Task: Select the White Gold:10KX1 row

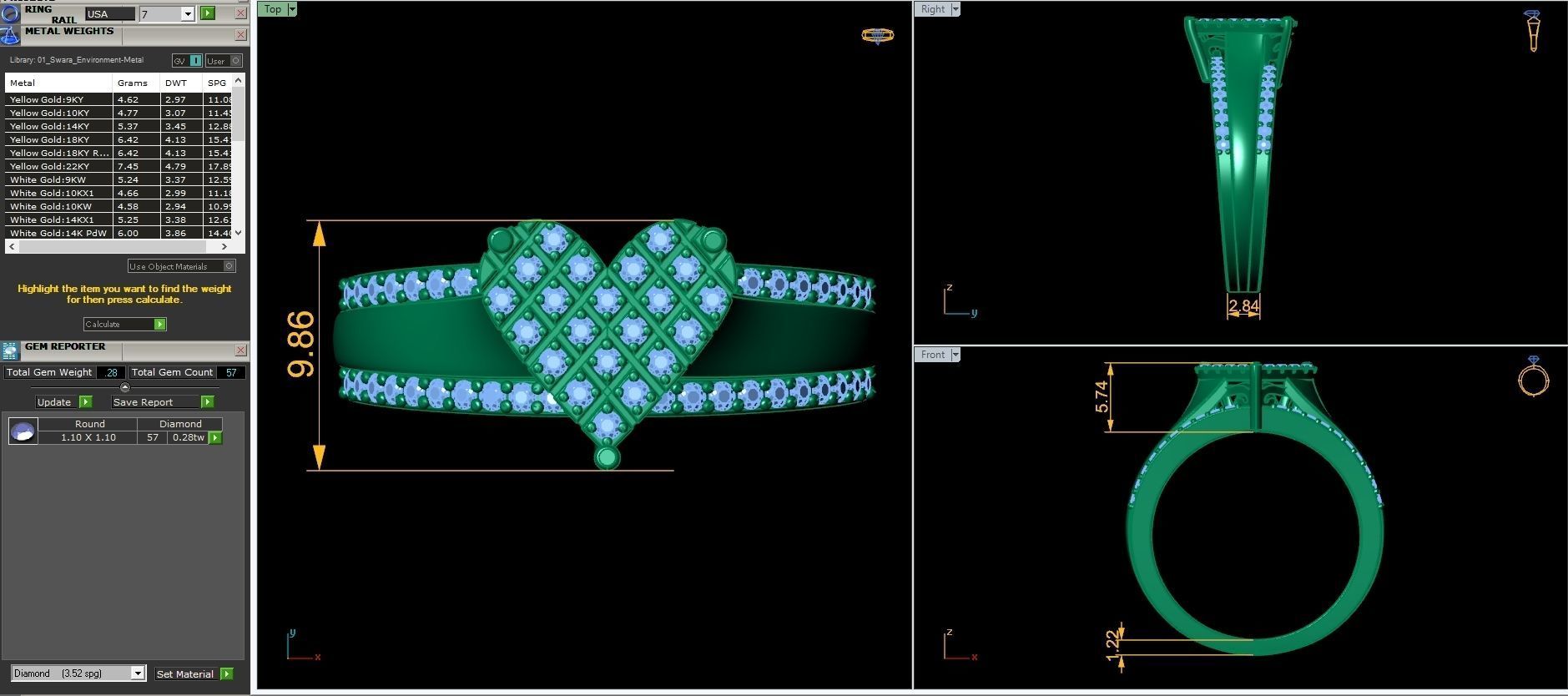Action: [x=118, y=193]
